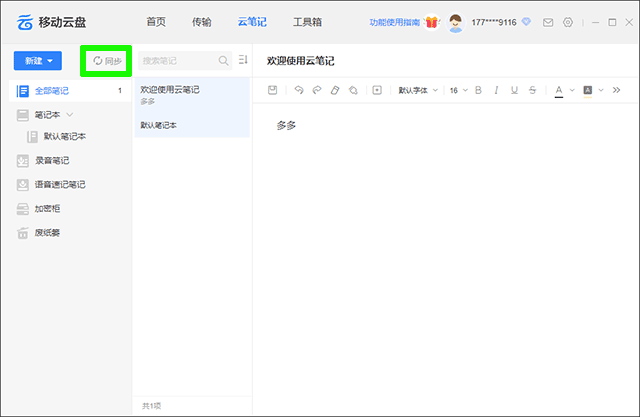Toggle italic formatting

click(497, 90)
